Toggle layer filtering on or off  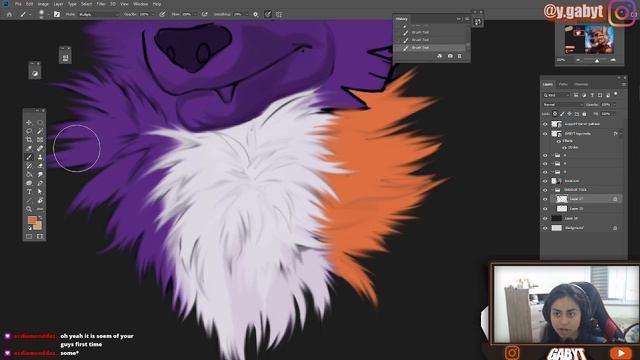pyautogui.click(x=616, y=94)
